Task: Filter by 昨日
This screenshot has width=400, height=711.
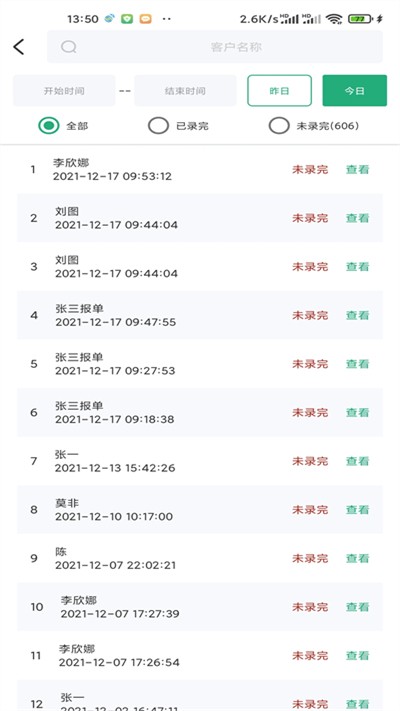Action: [279, 91]
